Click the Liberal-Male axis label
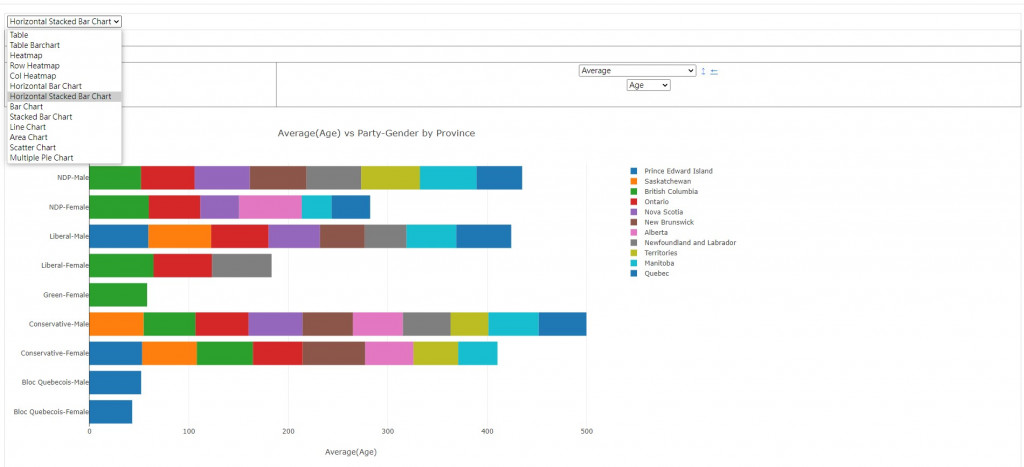Image resolution: width=1024 pixels, height=467 pixels. pyautogui.click(x=69, y=236)
